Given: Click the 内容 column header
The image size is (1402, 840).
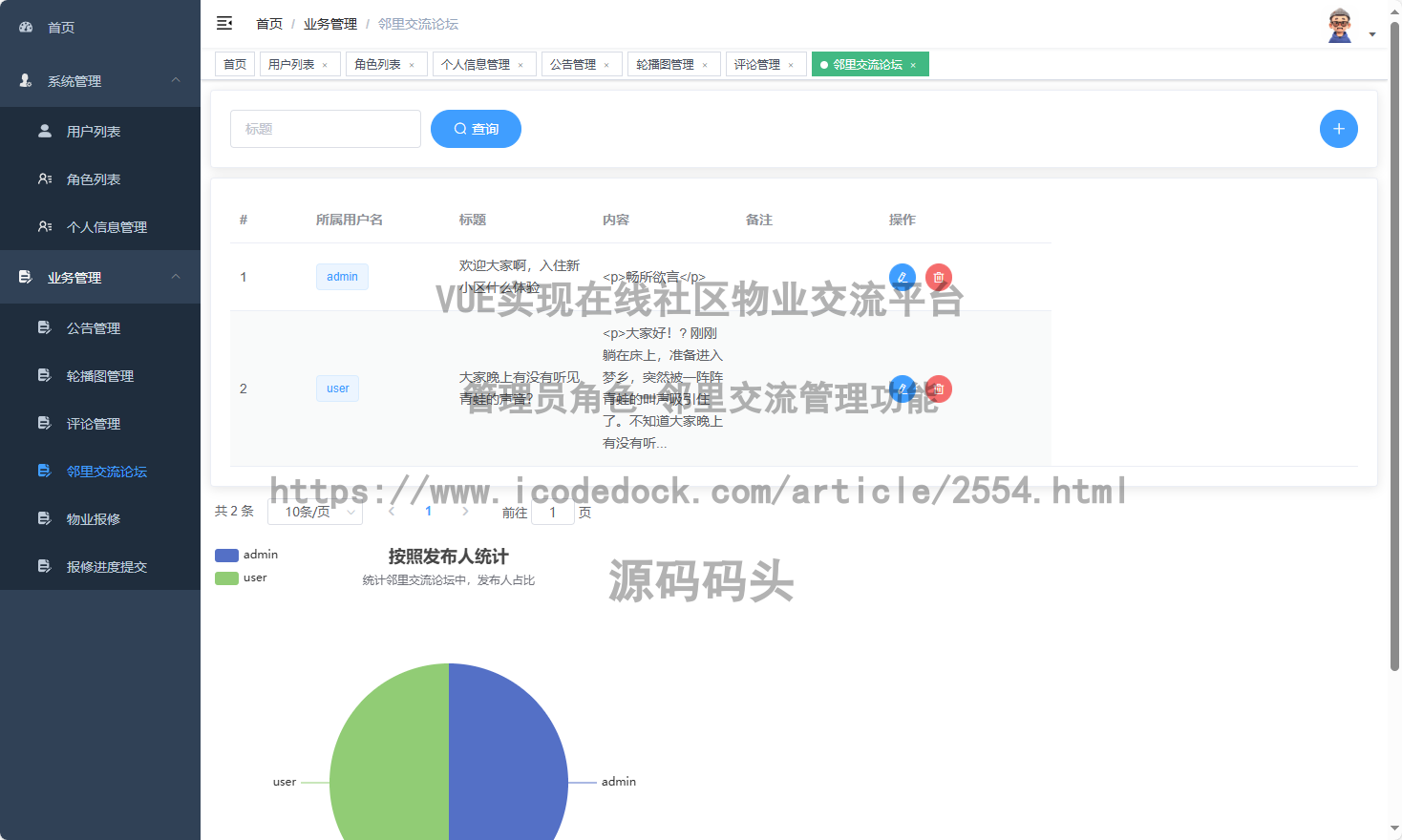Looking at the screenshot, I should click(x=616, y=220).
